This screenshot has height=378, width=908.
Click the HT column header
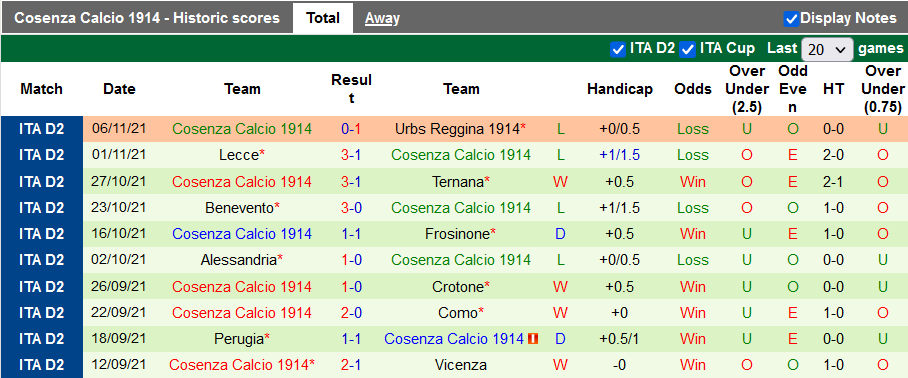tap(833, 89)
